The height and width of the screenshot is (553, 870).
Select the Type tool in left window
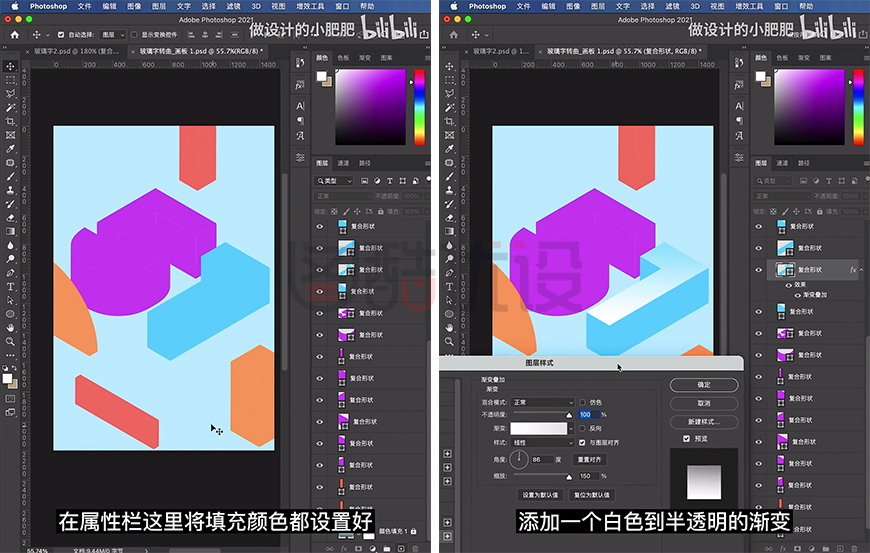click(x=10, y=287)
